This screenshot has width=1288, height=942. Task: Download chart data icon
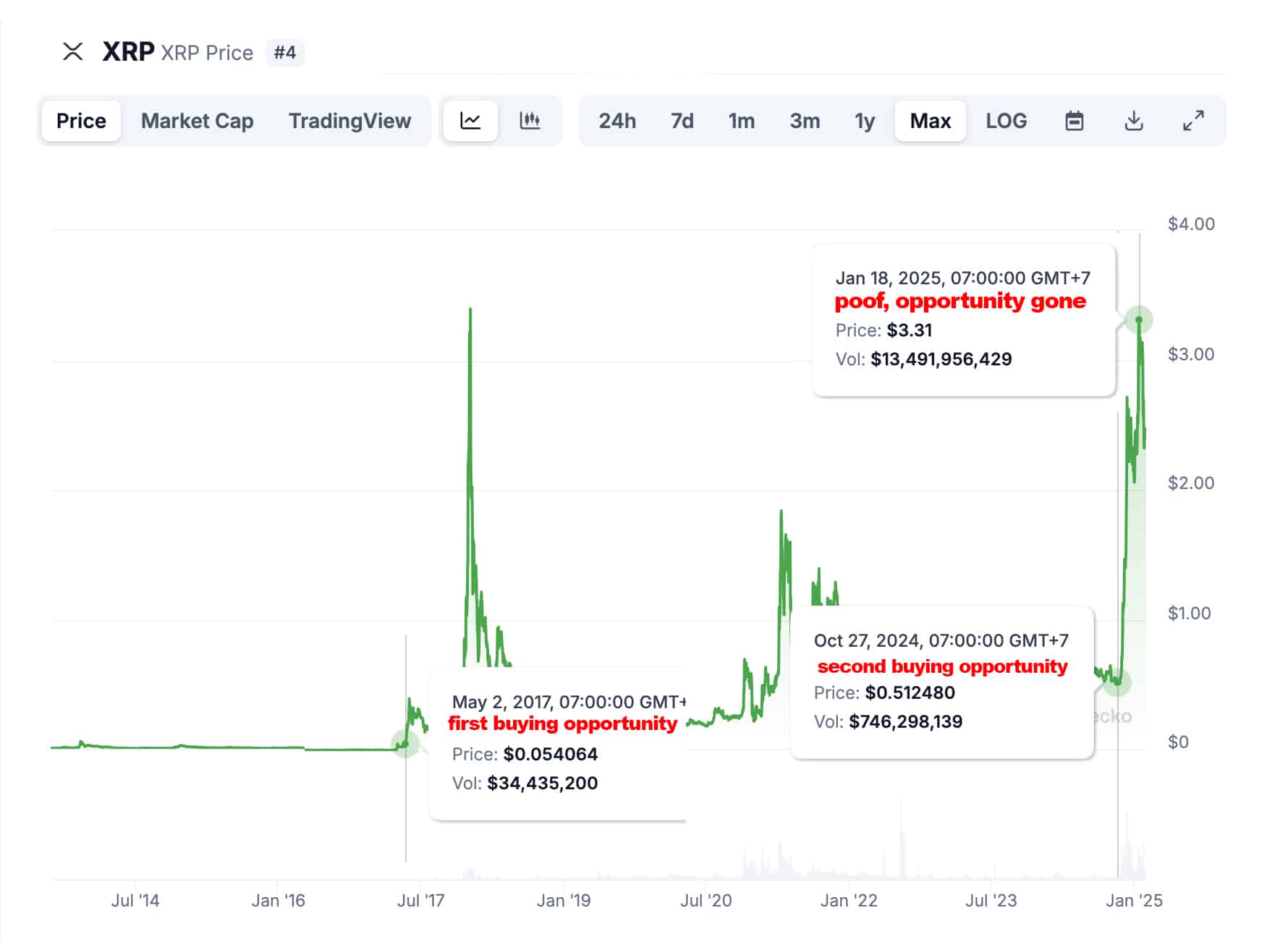pos(1134,121)
